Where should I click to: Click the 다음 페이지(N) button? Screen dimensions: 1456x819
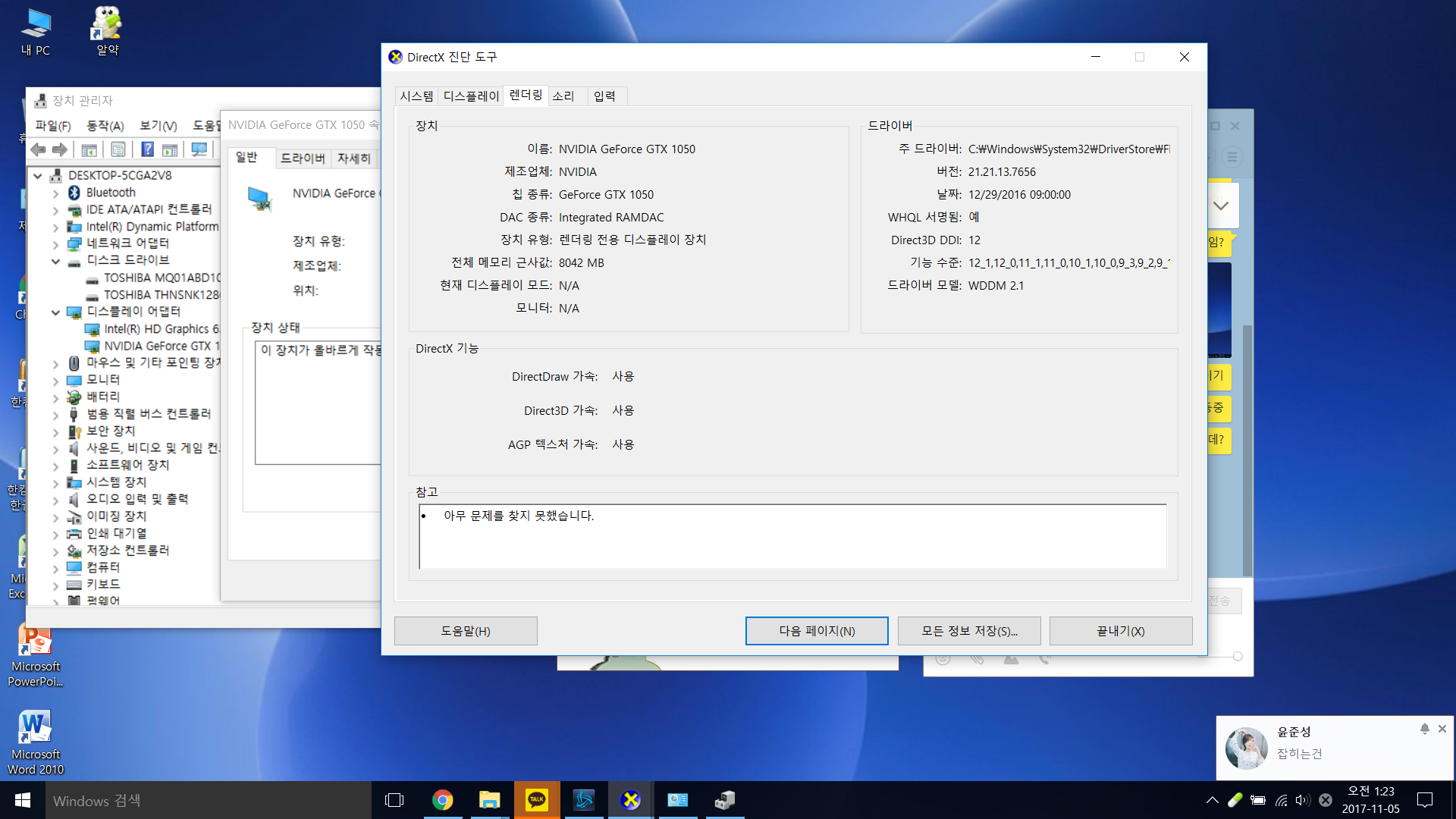coord(817,631)
